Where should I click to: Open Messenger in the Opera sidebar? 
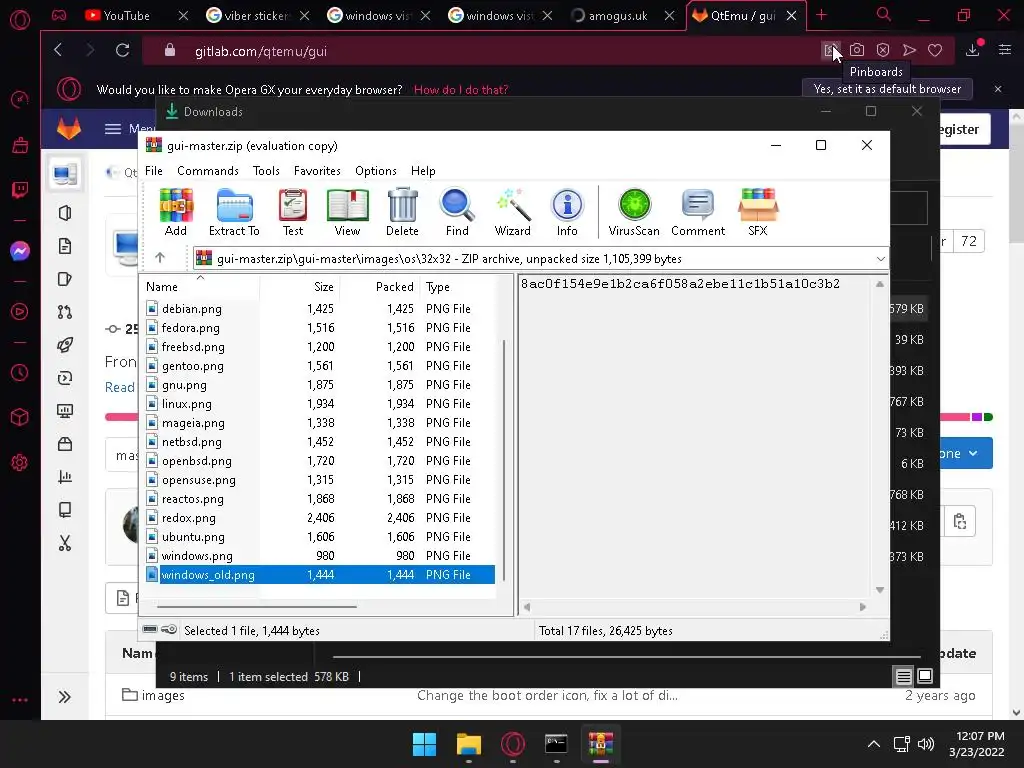point(20,251)
